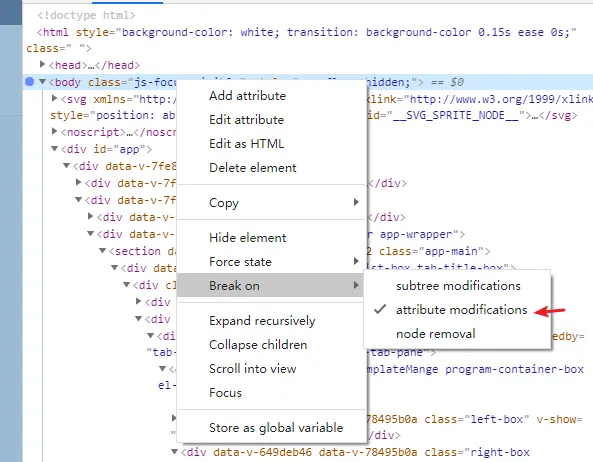
Task: Enable subtree modifications breakpoint
Action: click(x=458, y=286)
